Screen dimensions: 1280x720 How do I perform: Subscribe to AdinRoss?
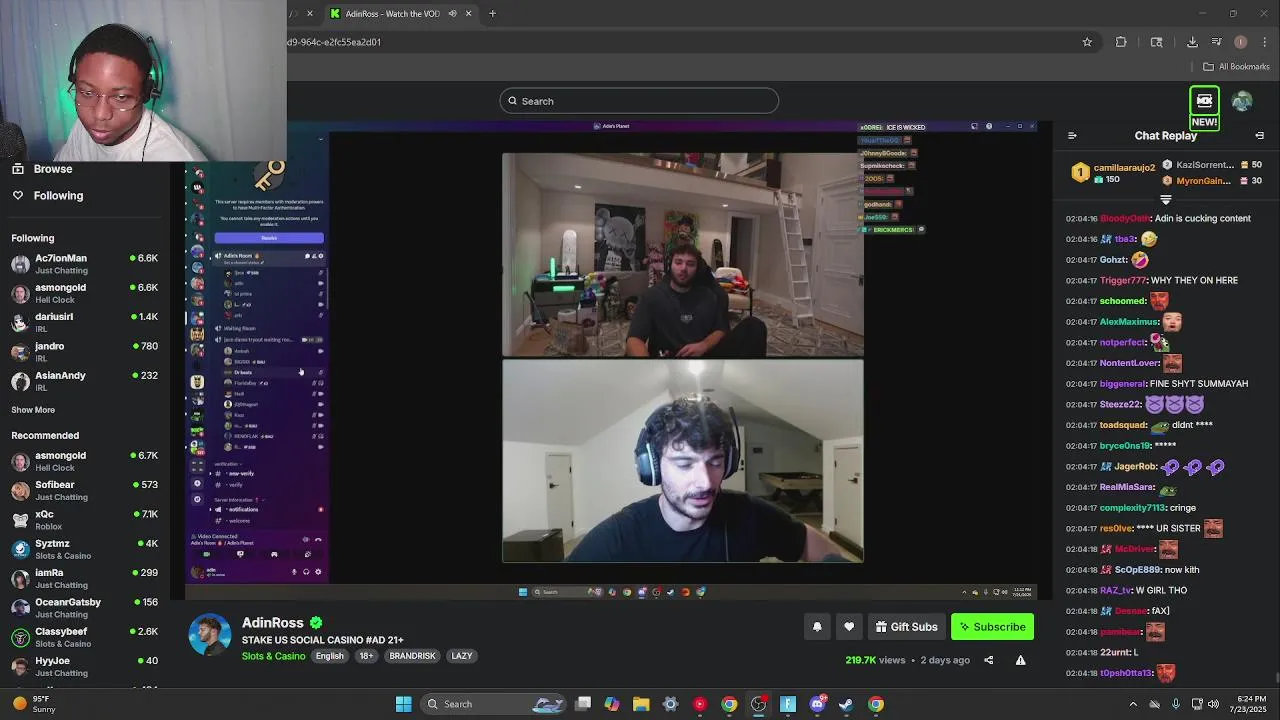[992, 627]
